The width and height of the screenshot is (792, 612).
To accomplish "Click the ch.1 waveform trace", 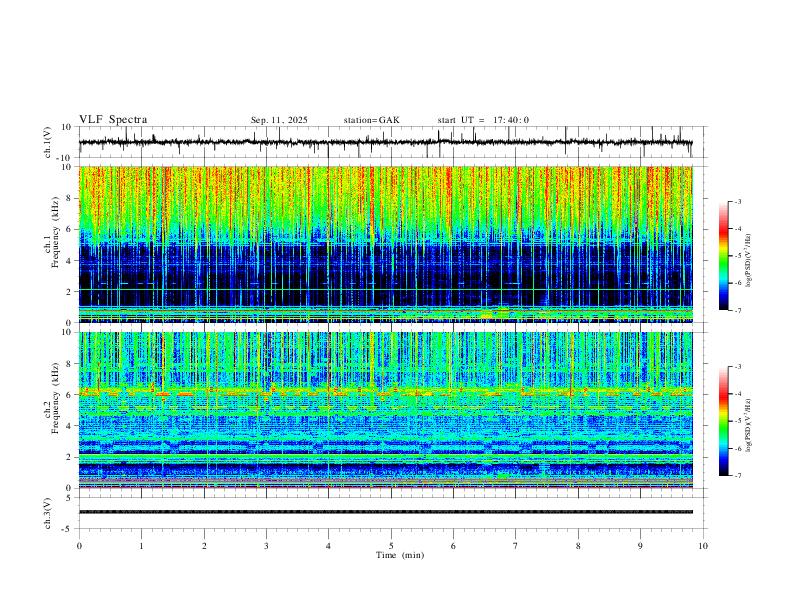I will click(x=386, y=142).
